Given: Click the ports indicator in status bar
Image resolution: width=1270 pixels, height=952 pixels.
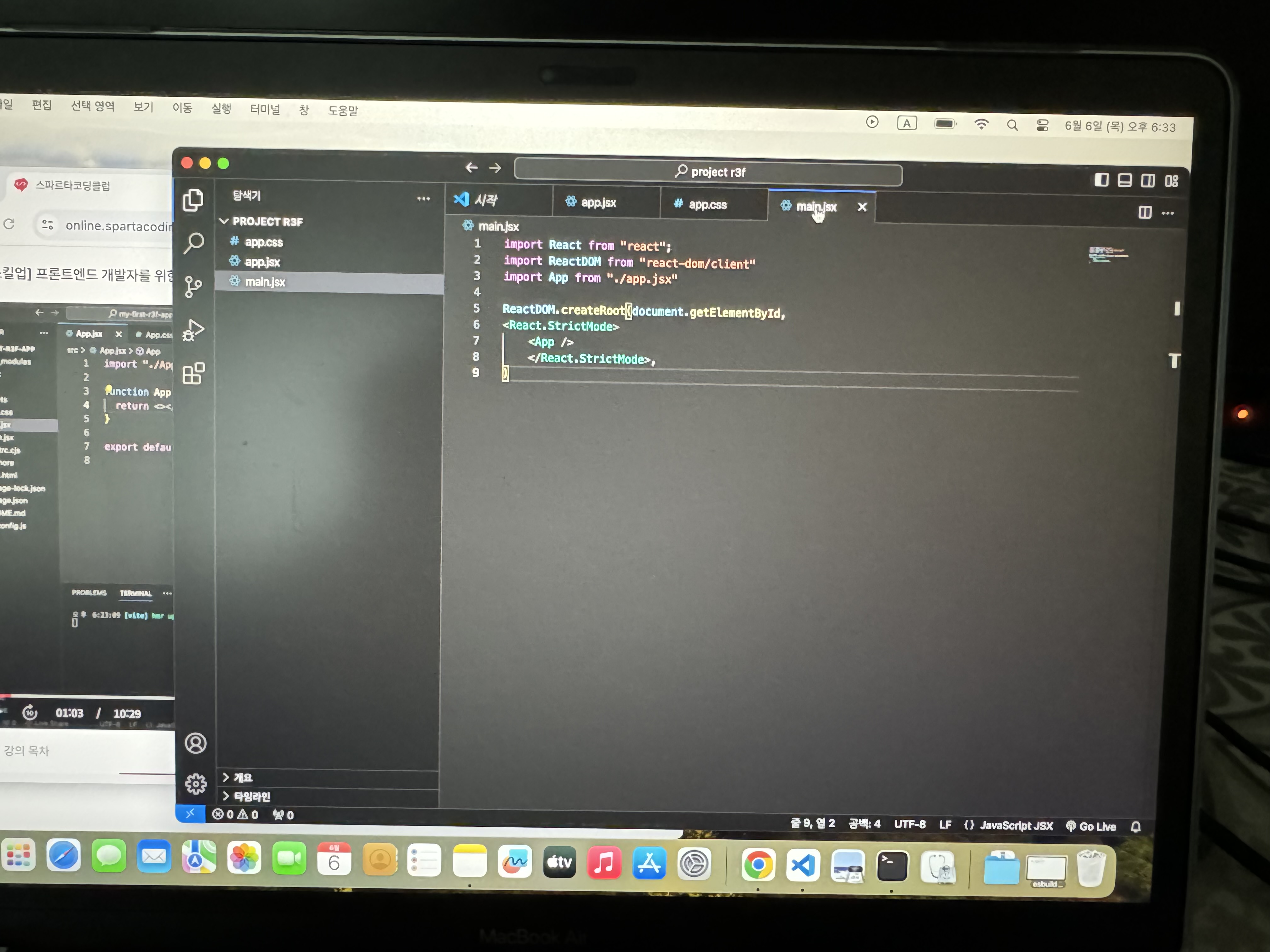Looking at the screenshot, I should point(283,815).
